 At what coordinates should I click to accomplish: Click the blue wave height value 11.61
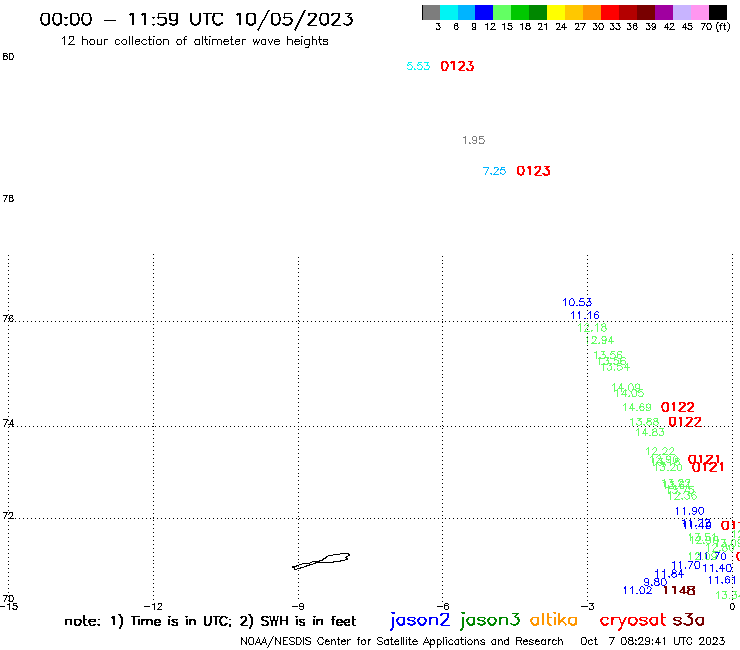tap(722, 580)
